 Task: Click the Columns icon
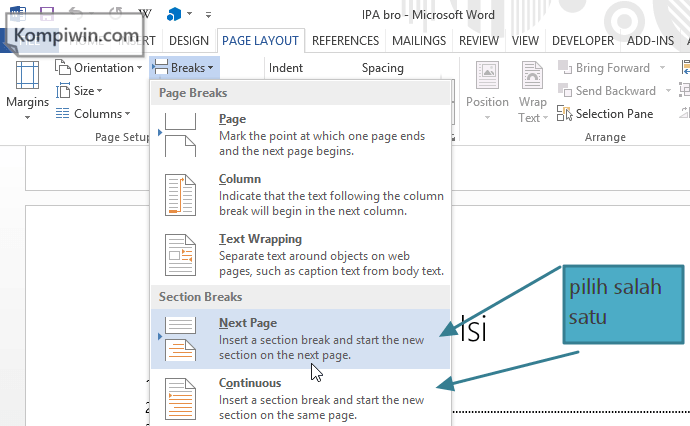coord(62,114)
